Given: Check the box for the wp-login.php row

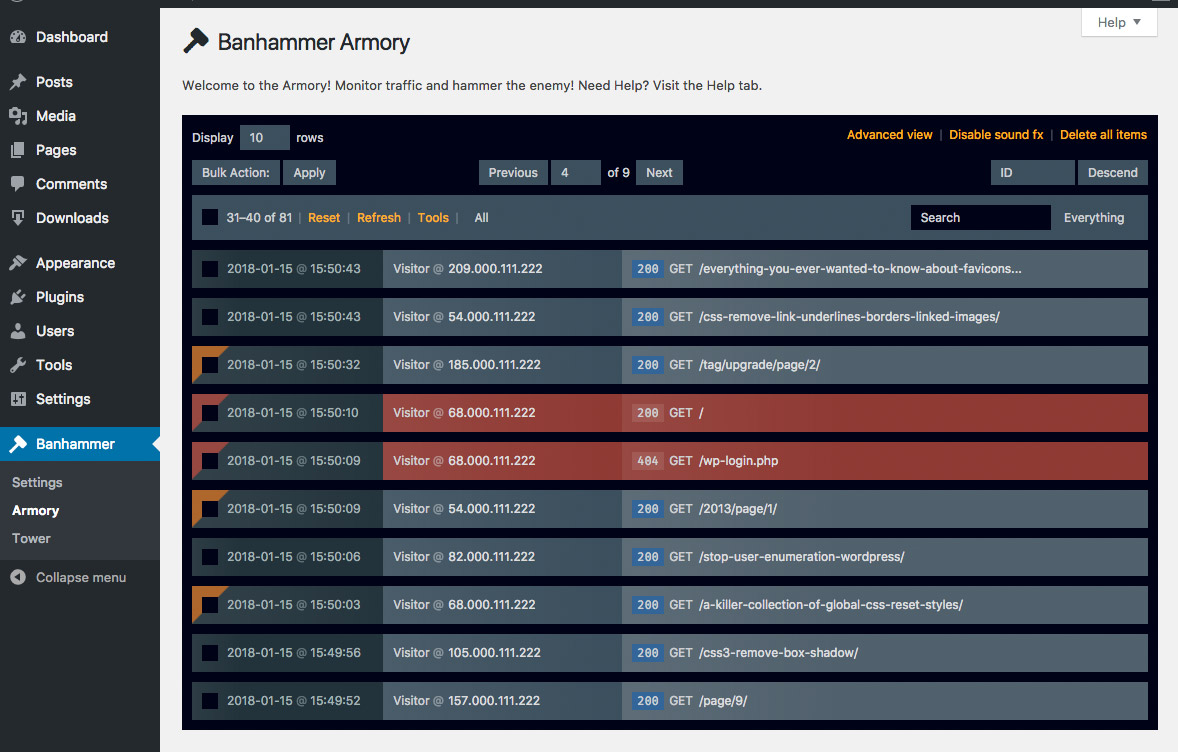Looking at the screenshot, I should click(x=210, y=461).
